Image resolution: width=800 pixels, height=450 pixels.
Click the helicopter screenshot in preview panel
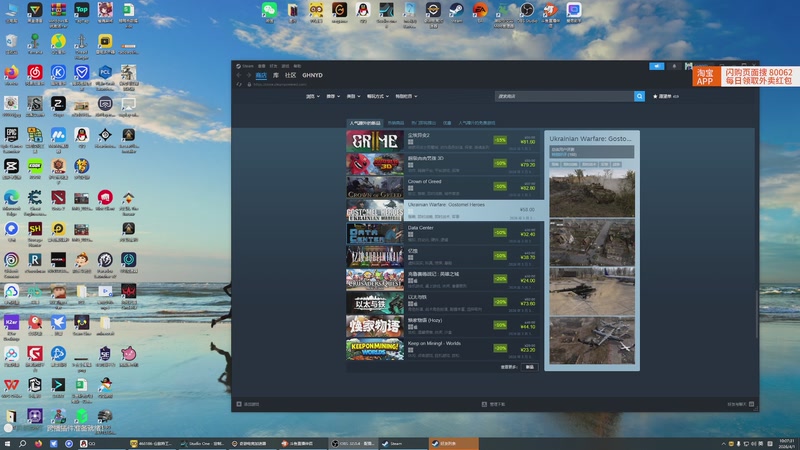pos(592,292)
